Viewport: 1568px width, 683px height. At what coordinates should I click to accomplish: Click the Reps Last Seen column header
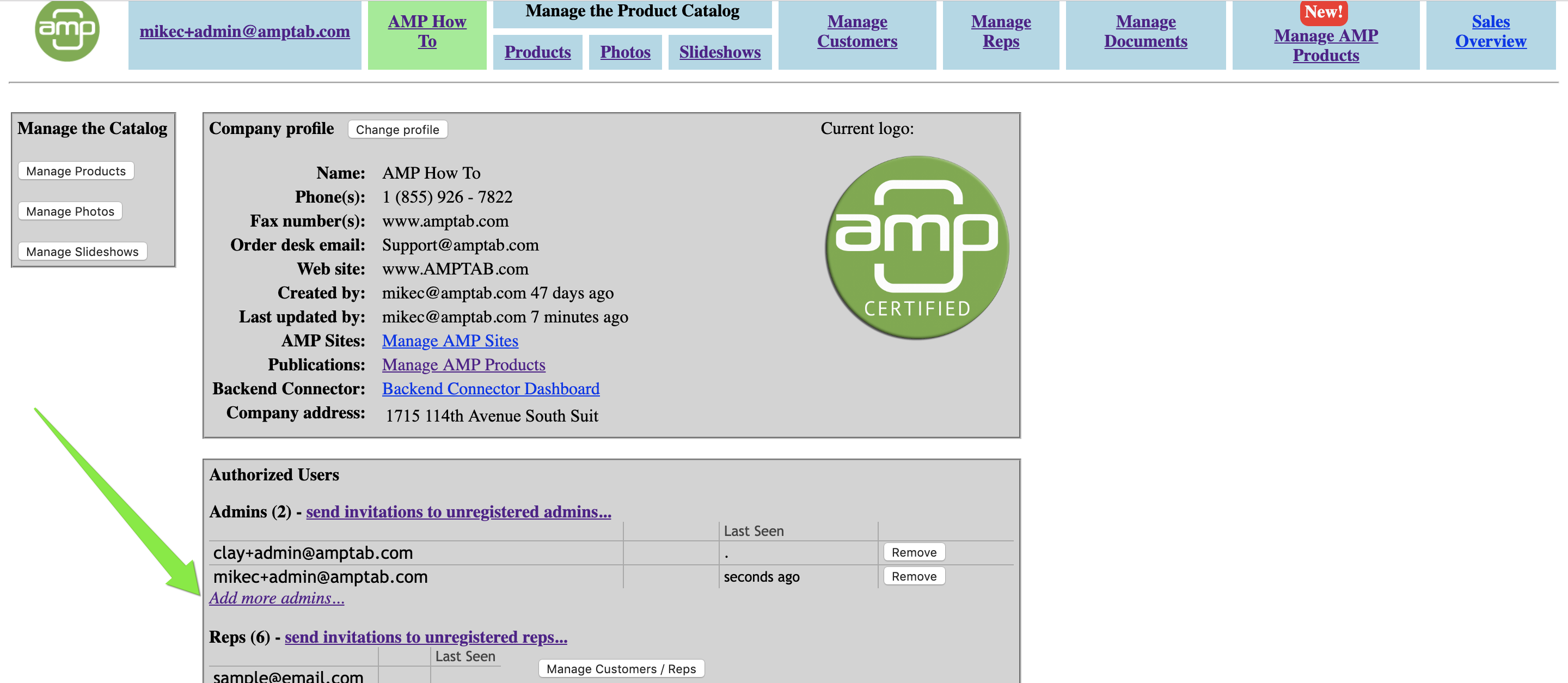465,656
